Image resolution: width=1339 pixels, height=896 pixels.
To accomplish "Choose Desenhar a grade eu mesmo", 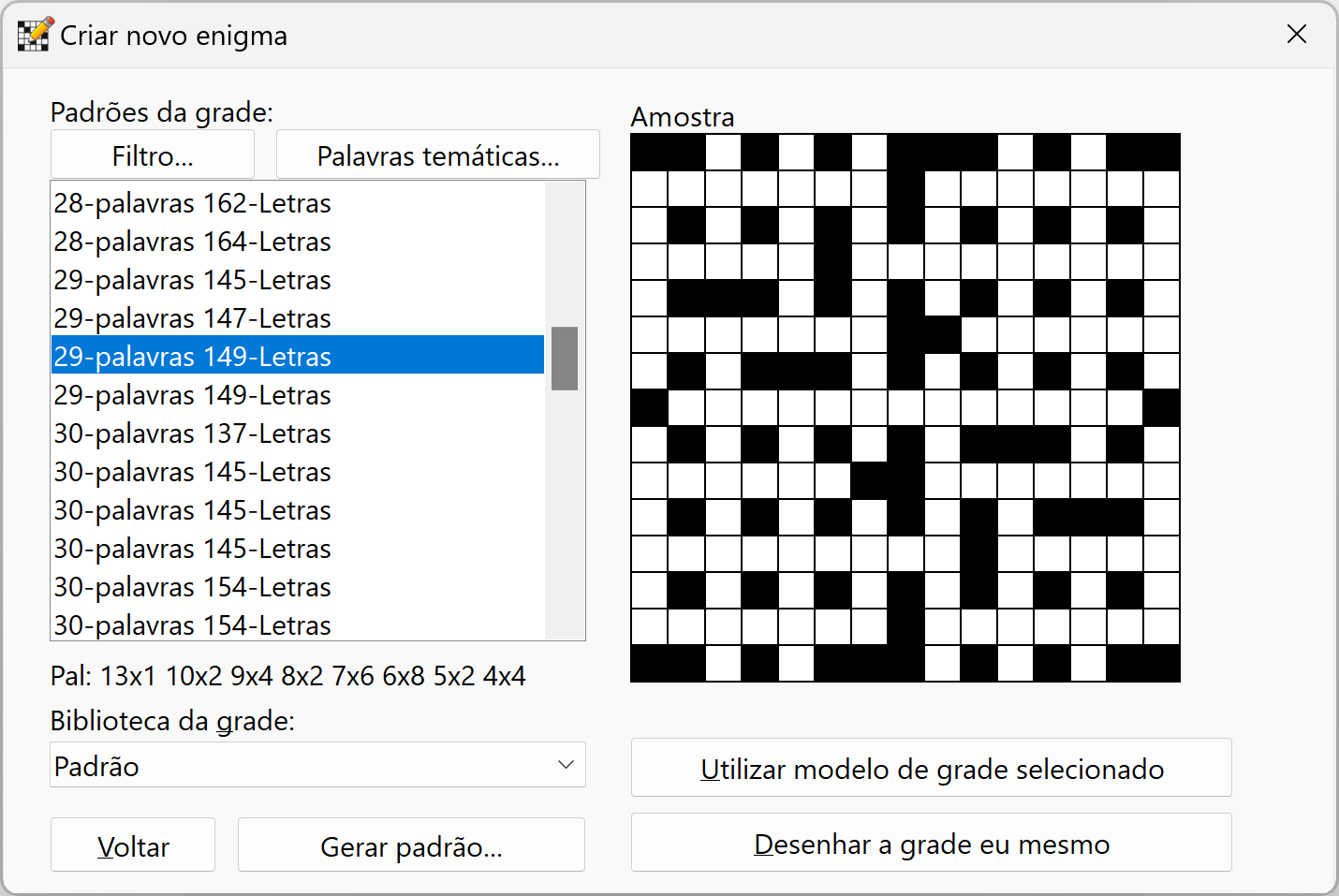I will (x=932, y=843).
